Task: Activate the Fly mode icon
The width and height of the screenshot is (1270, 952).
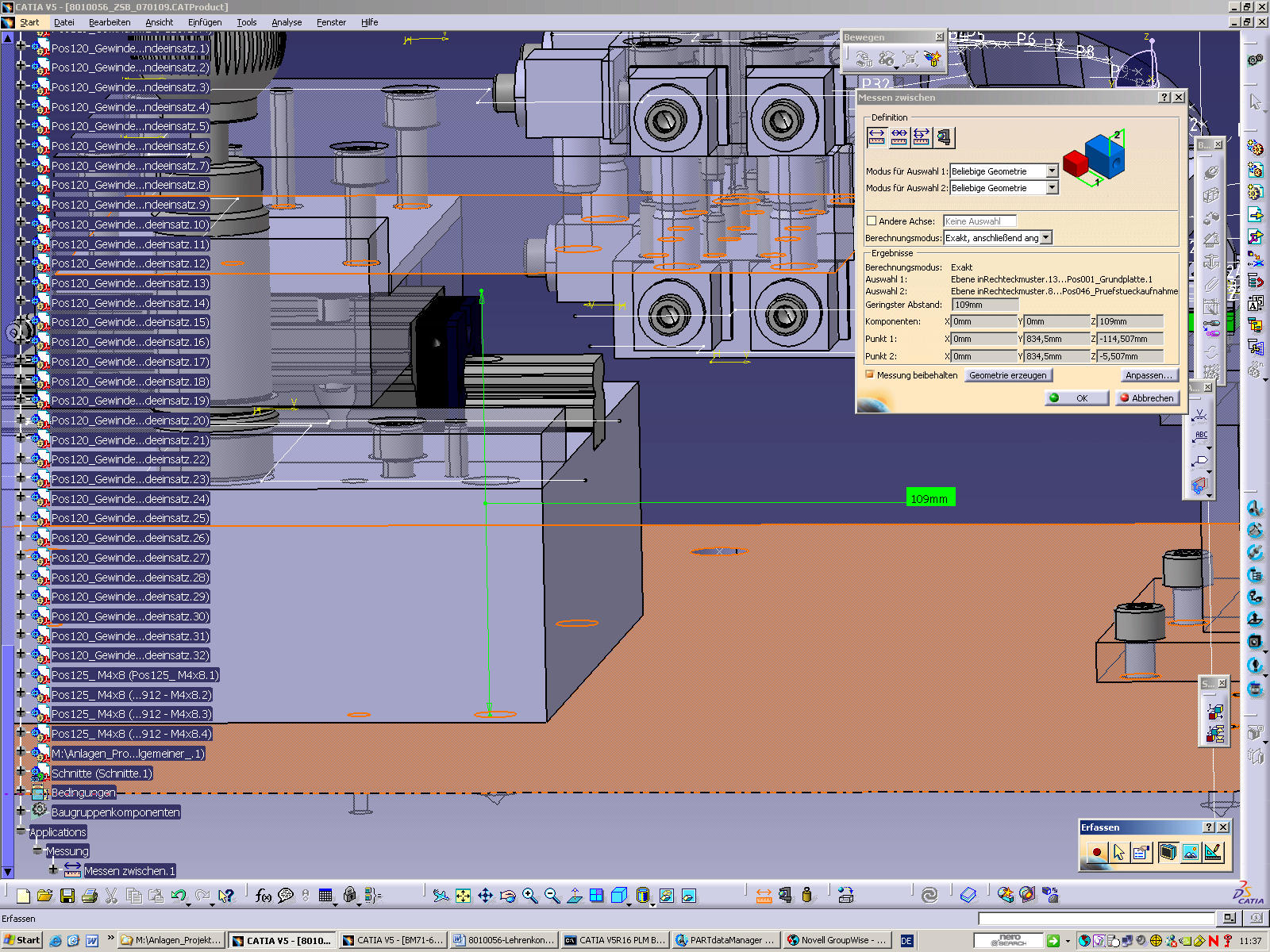Action: 441,896
